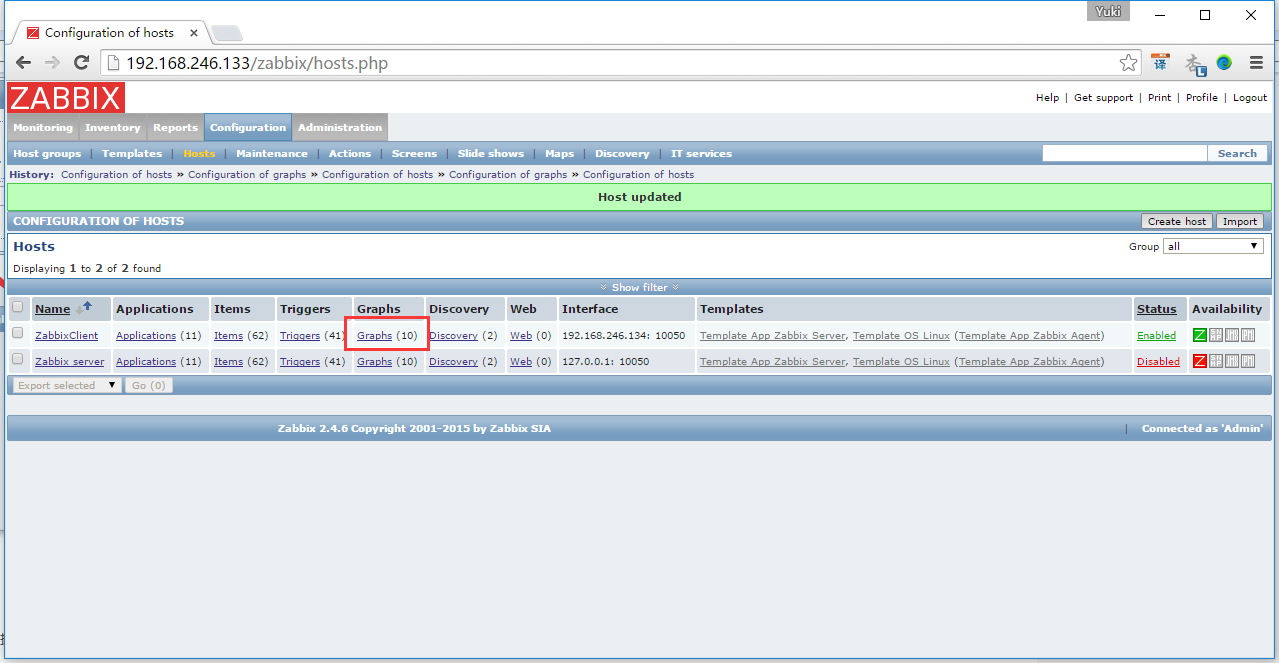Open a new browser tab

click(x=226, y=33)
